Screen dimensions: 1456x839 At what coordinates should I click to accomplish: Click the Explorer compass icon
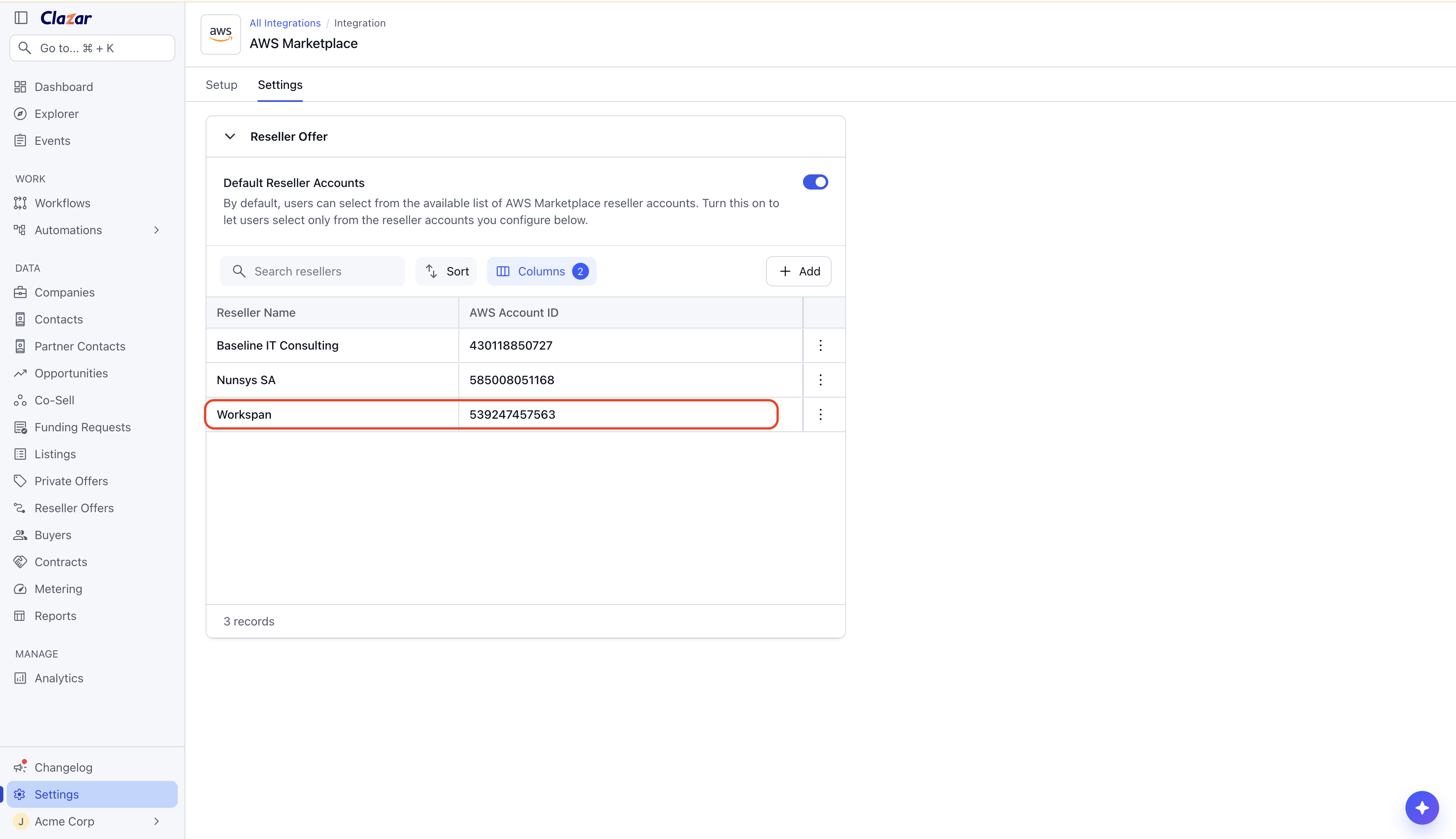coord(20,114)
